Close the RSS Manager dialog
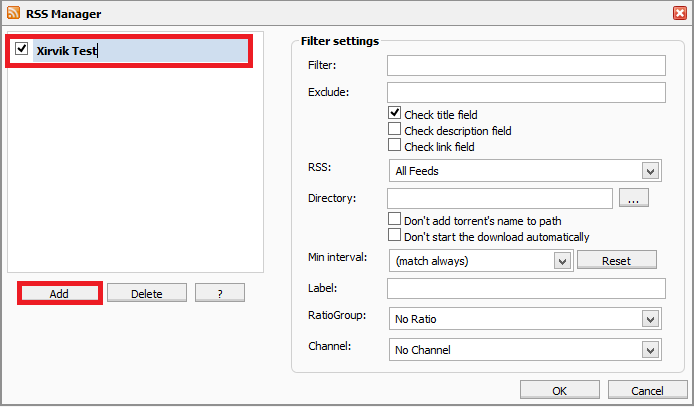The image size is (694, 407). point(680,13)
